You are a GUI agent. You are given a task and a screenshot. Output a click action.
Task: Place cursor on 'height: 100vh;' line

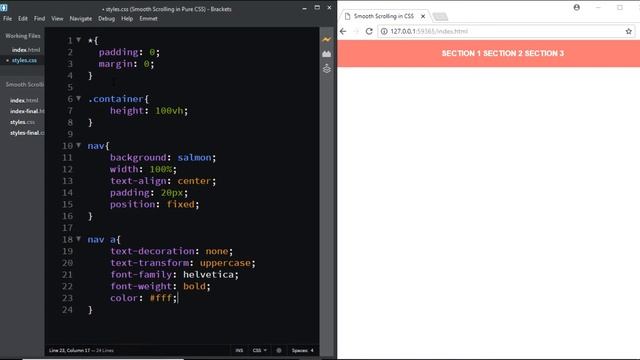point(149,110)
